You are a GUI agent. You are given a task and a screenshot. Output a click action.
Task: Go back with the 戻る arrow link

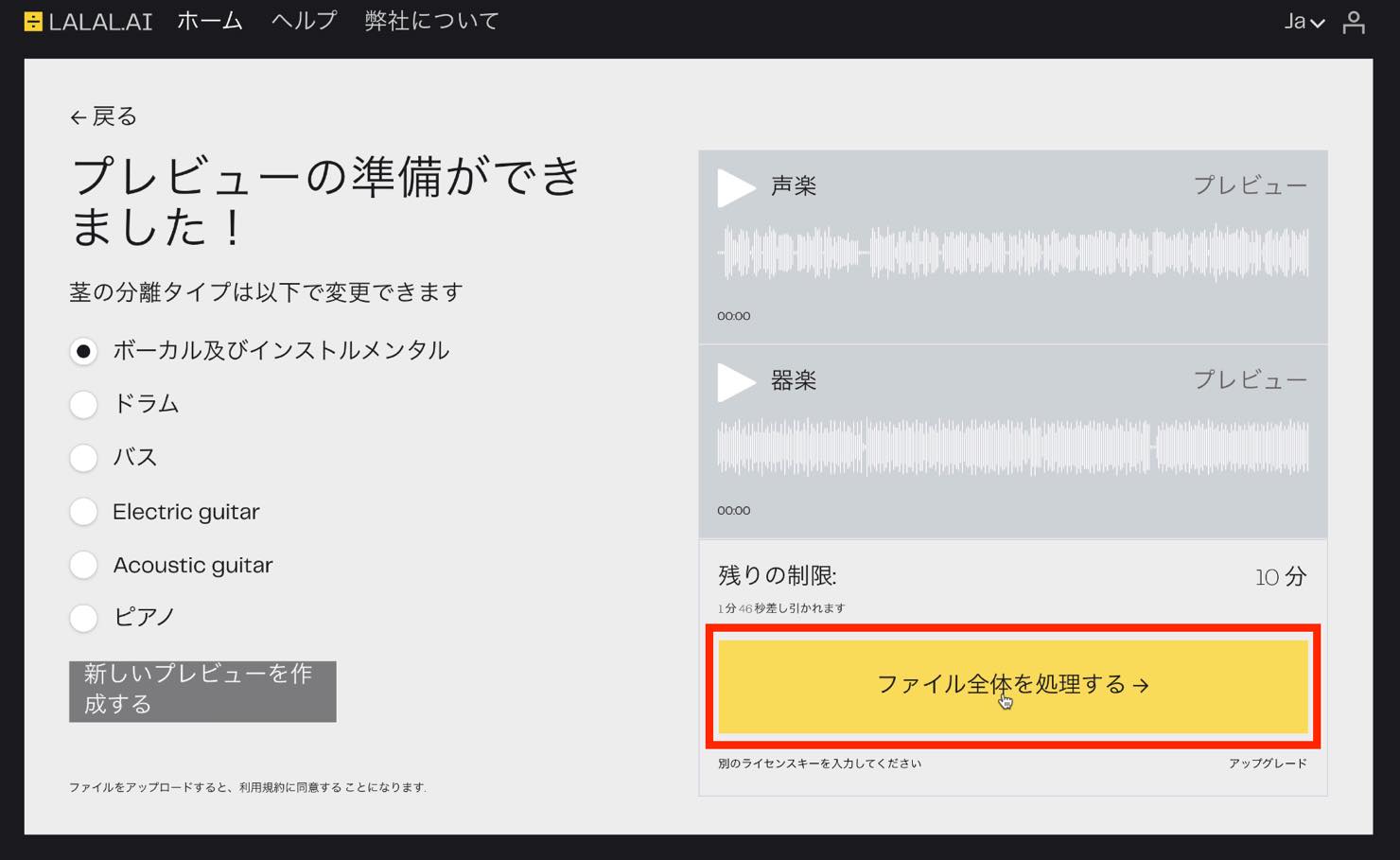(103, 116)
